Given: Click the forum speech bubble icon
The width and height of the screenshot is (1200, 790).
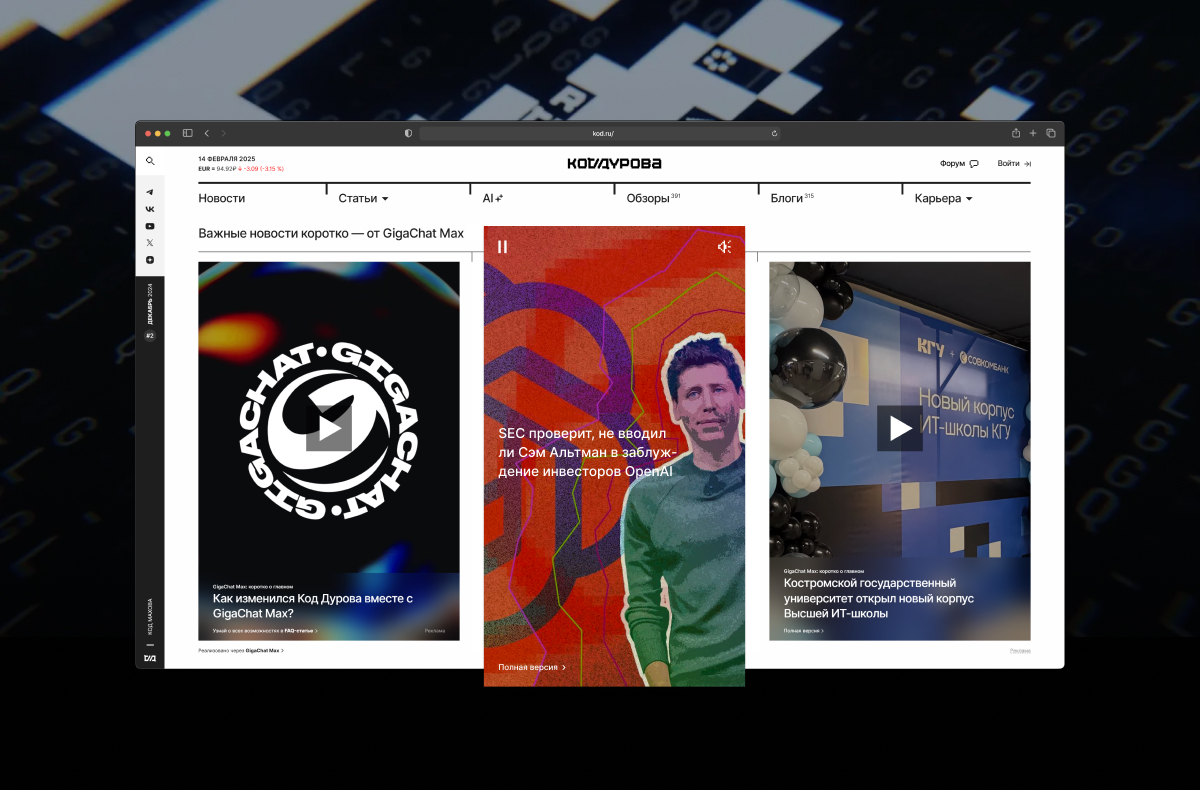Looking at the screenshot, I should 974,163.
